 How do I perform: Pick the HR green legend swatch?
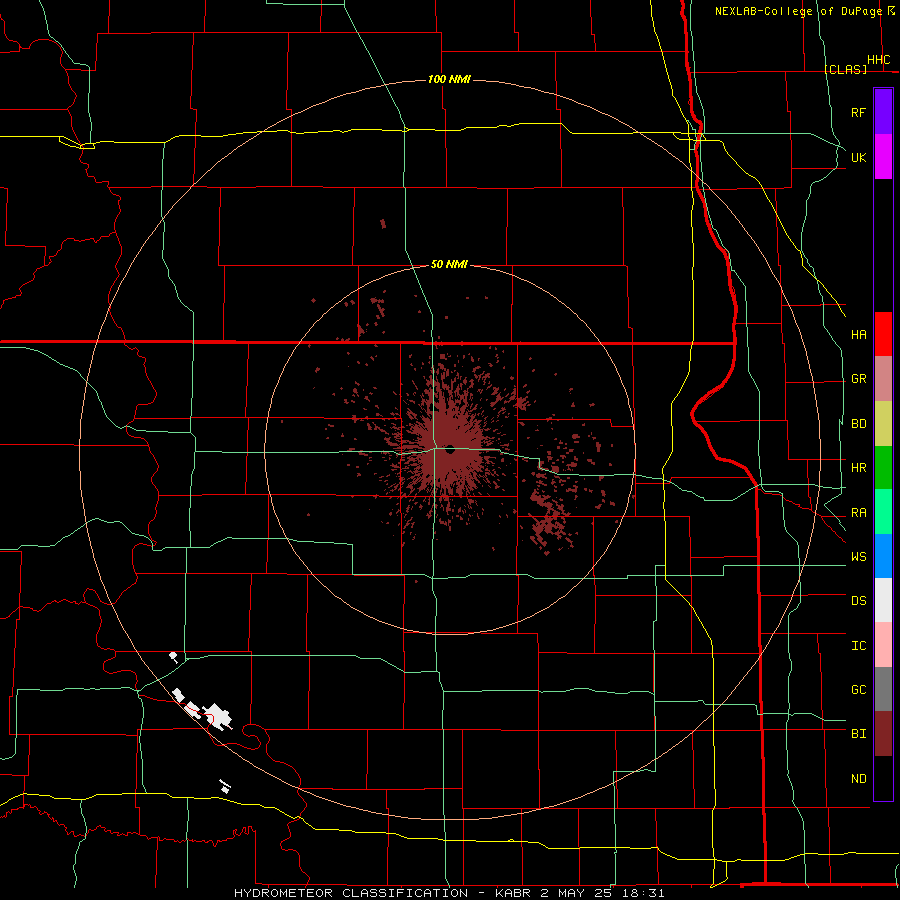tap(883, 468)
